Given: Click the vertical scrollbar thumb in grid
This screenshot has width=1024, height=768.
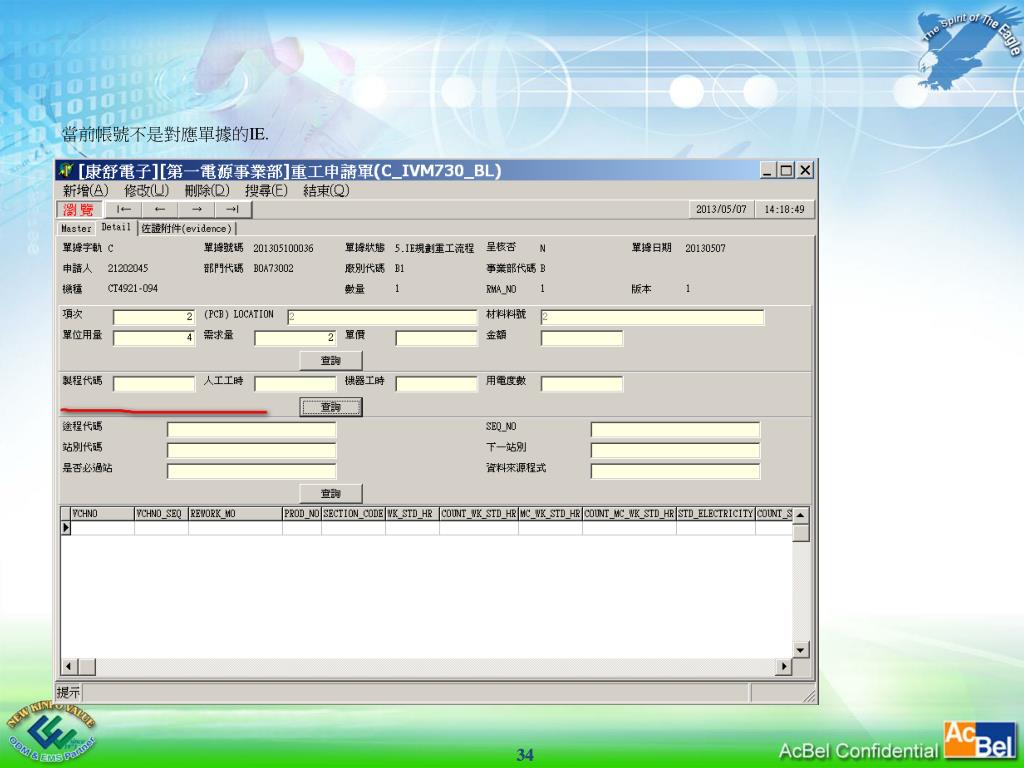Looking at the screenshot, I should tap(801, 532).
